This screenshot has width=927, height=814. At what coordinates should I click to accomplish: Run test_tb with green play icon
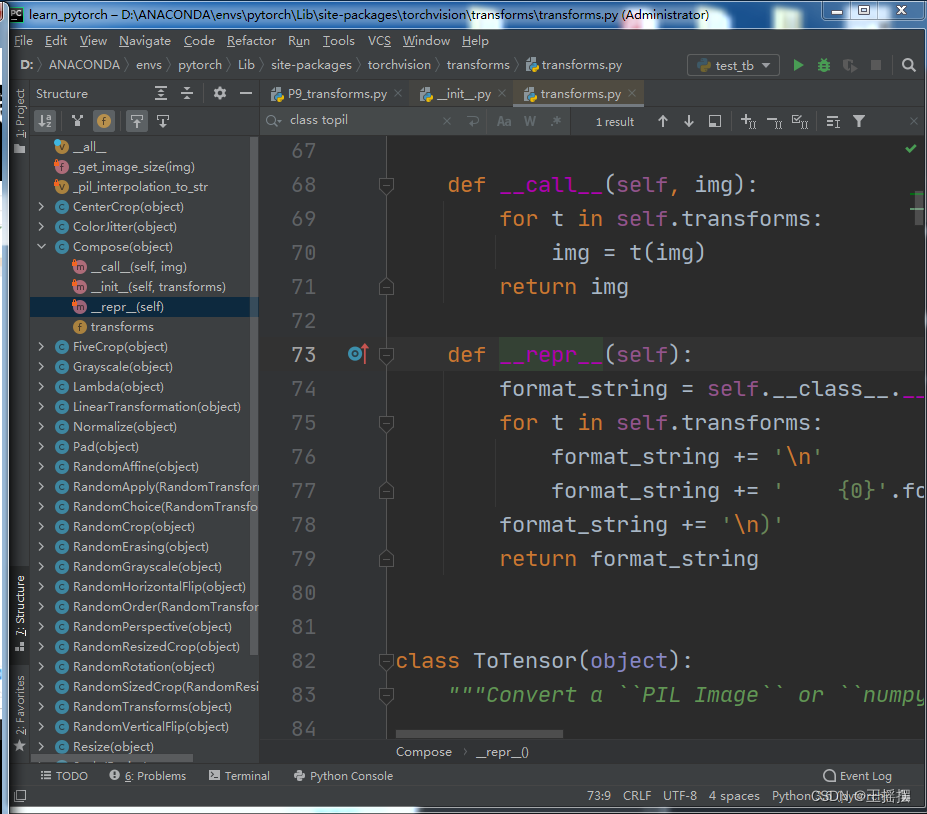tap(798, 65)
